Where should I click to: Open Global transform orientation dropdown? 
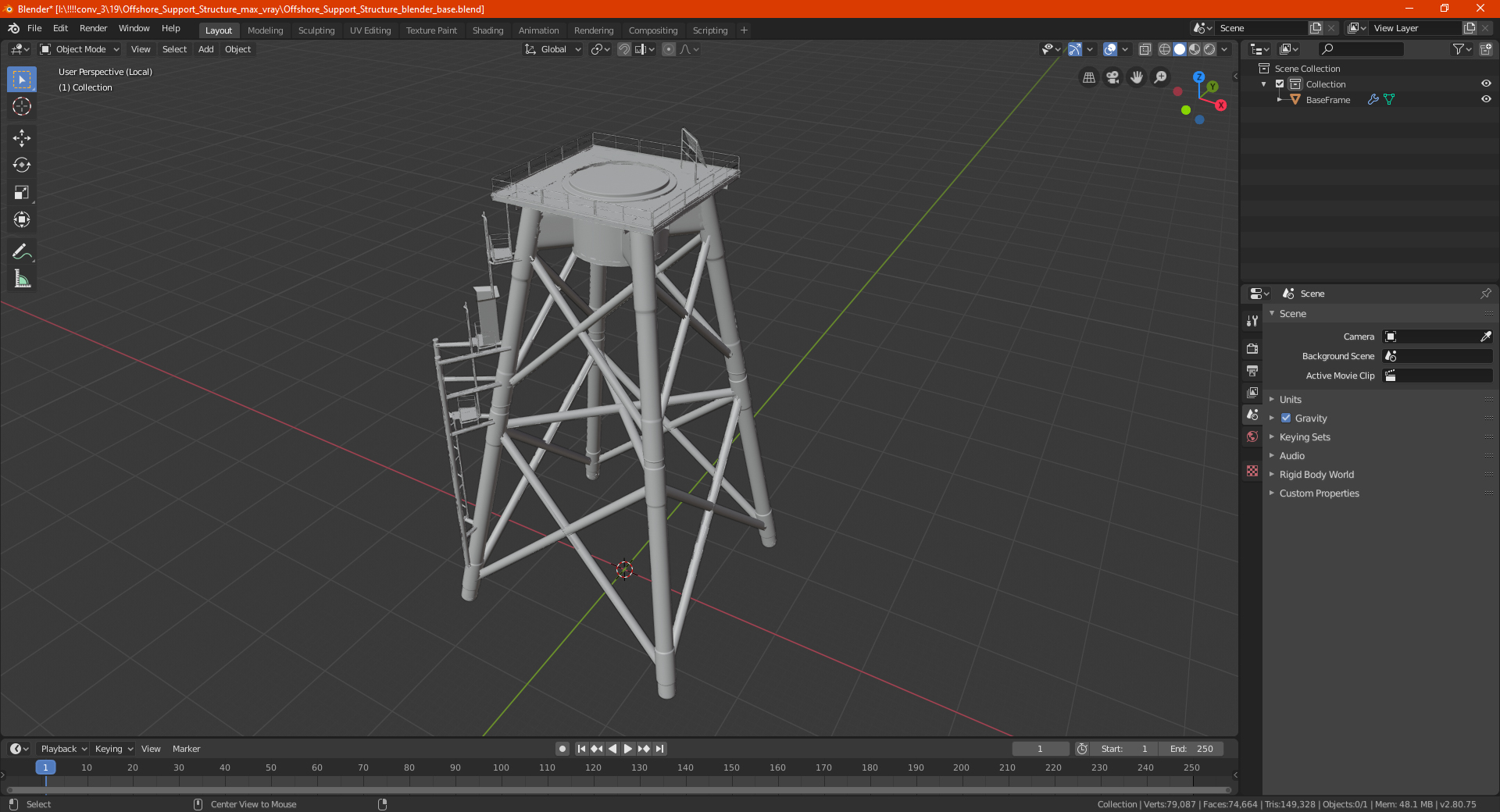point(552,49)
